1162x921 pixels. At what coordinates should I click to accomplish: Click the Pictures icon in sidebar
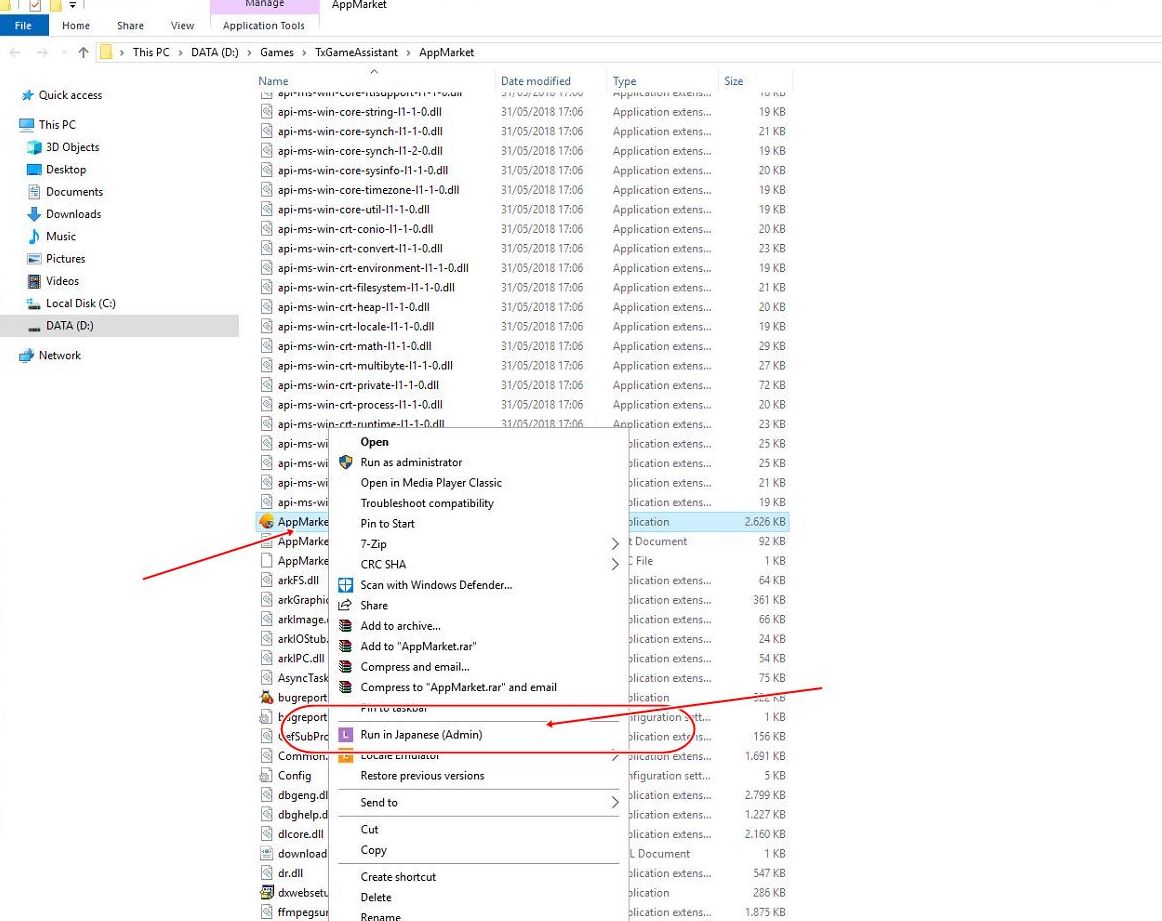point(34,259)
